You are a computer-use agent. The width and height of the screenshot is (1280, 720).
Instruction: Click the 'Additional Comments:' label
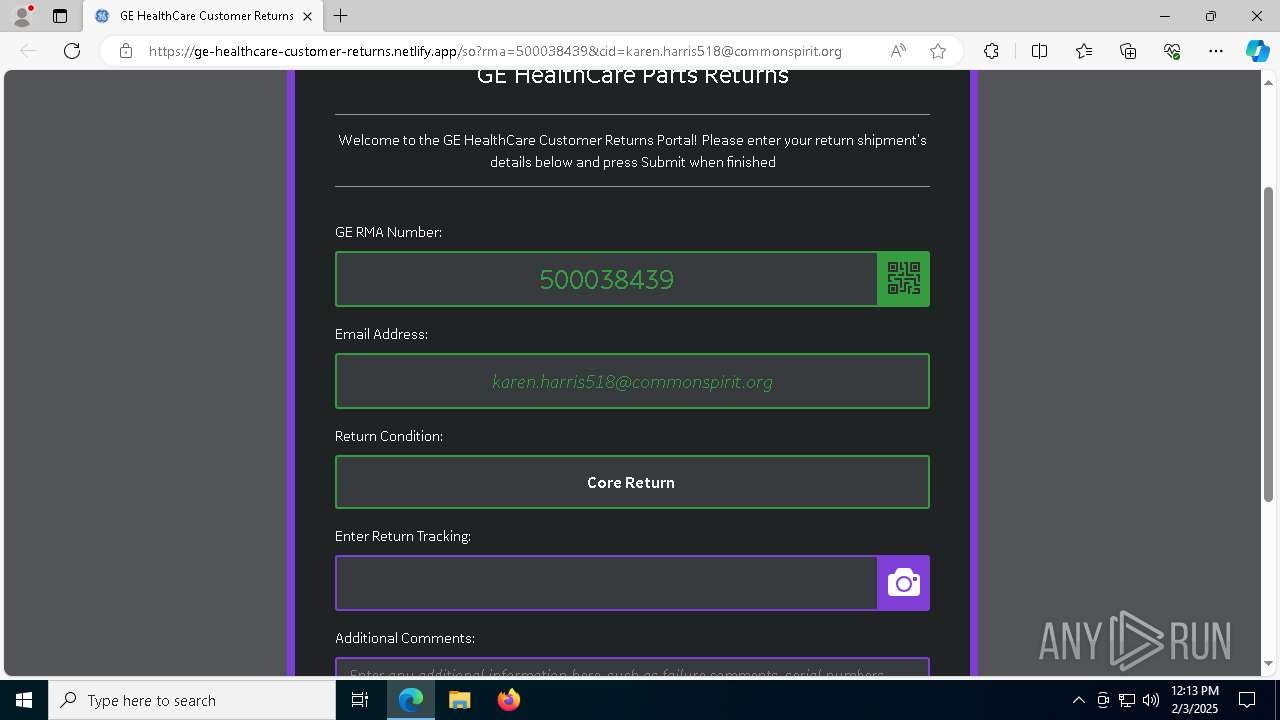click(405, 638)
